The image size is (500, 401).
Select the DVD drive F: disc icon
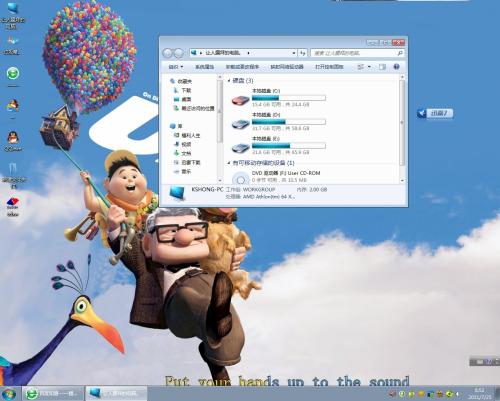click(x=240, y=178)
